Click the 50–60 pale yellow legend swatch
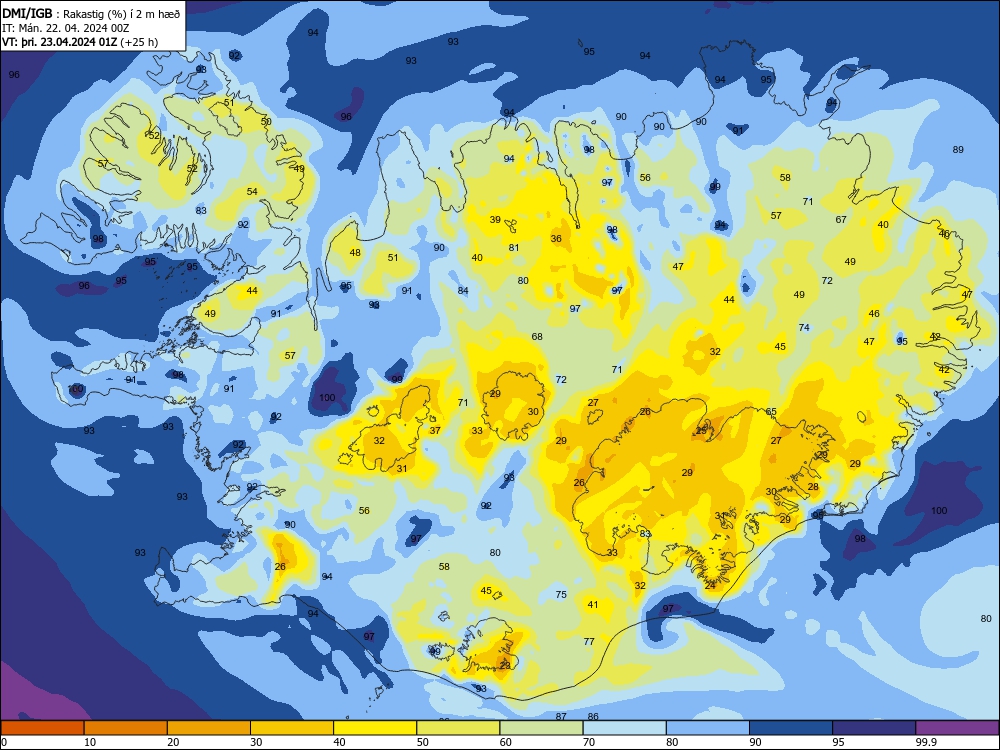 pyautogui.click(x=458, y=728)
